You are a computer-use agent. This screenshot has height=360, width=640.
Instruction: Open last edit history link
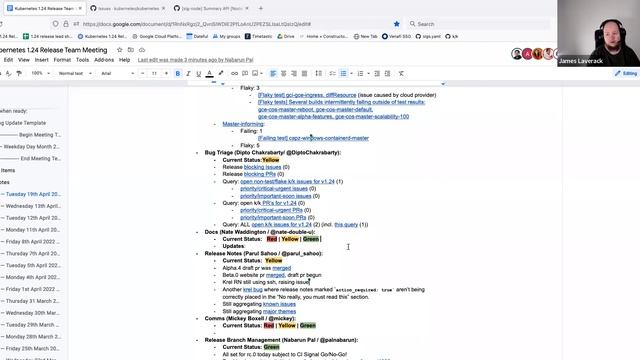click(196, 60)
